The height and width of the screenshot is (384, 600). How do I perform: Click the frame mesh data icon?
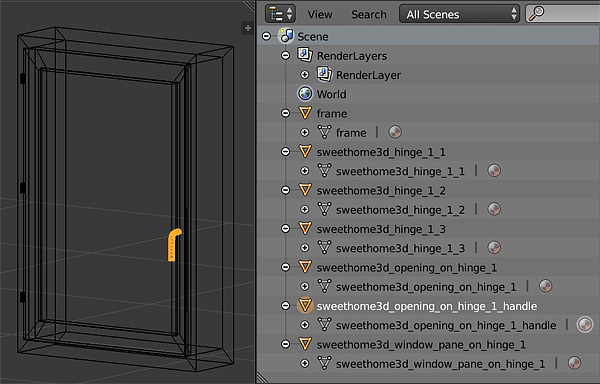pos(324,132)
